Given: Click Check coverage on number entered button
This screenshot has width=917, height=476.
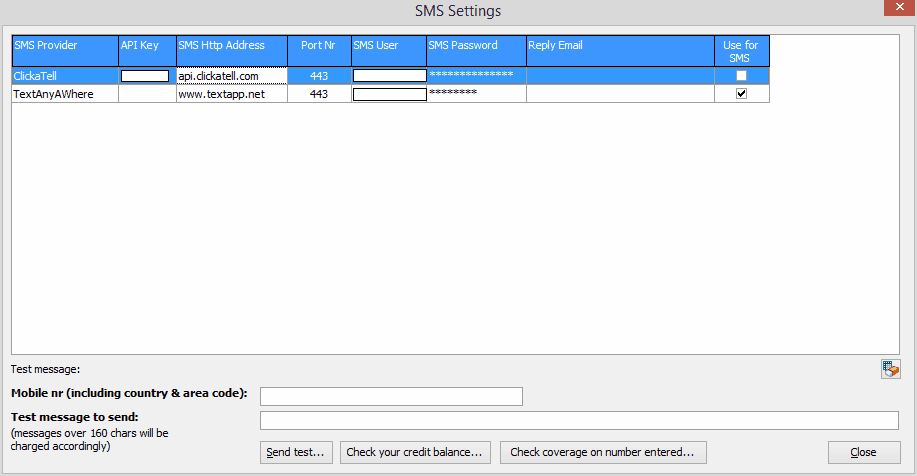Looking at the screenshot, I should pos(602,452).
